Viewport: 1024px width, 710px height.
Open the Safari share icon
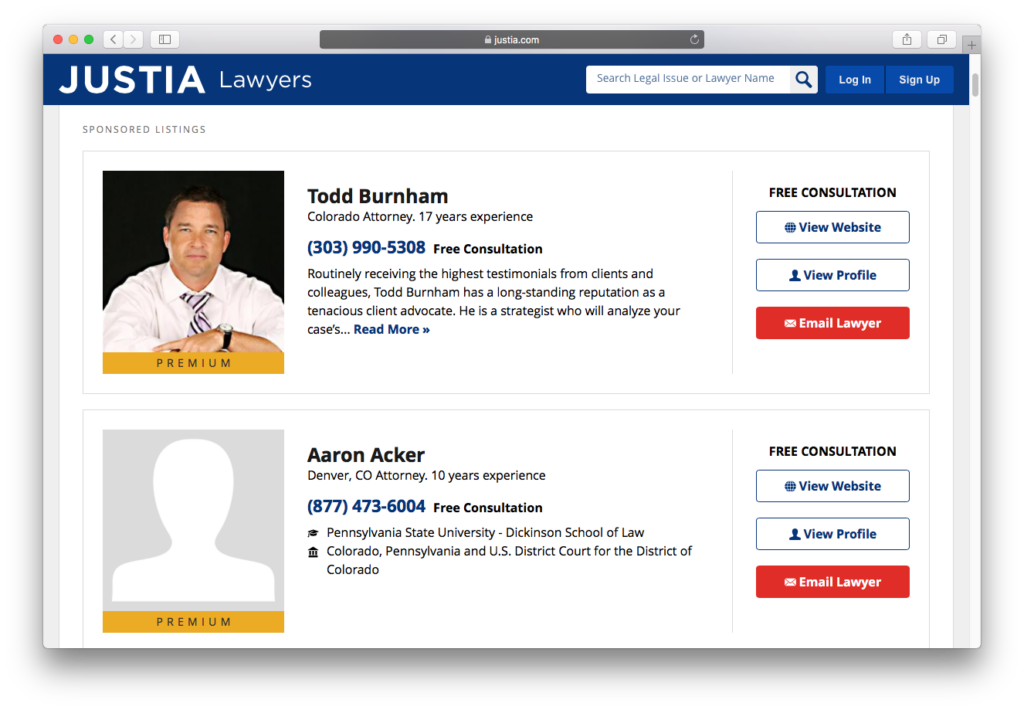coord(906,40)
